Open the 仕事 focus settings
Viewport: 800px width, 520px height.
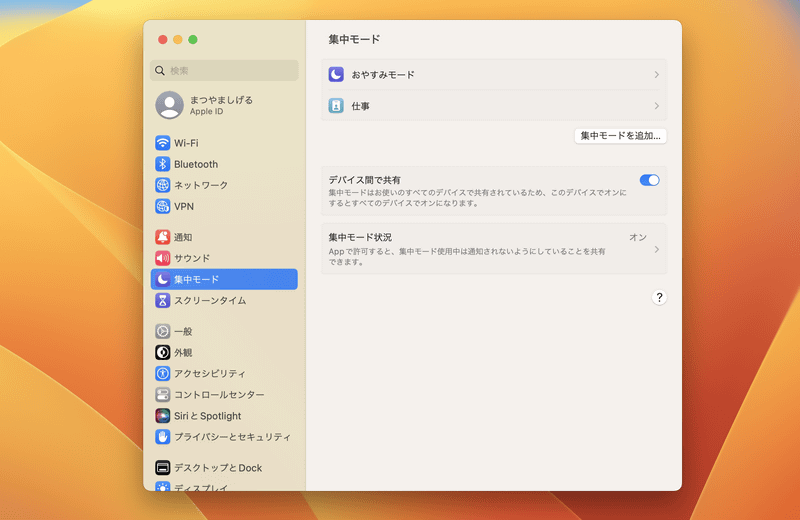pos(494,106)
